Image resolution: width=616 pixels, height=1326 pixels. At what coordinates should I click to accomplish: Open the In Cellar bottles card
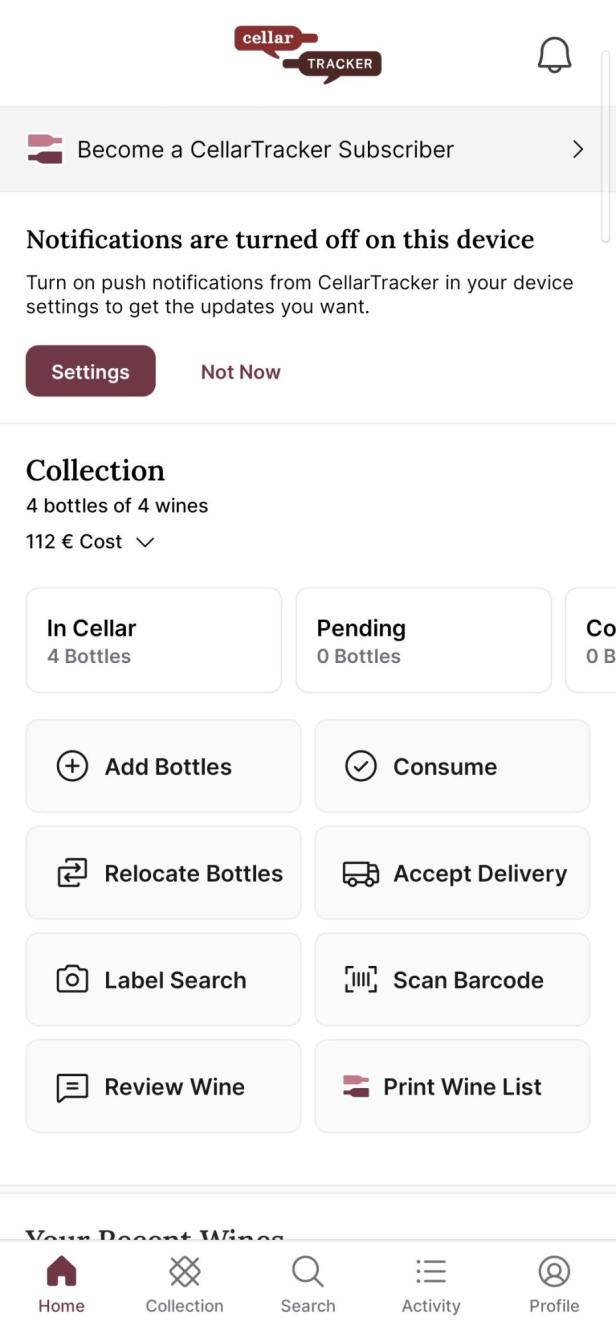153,640
